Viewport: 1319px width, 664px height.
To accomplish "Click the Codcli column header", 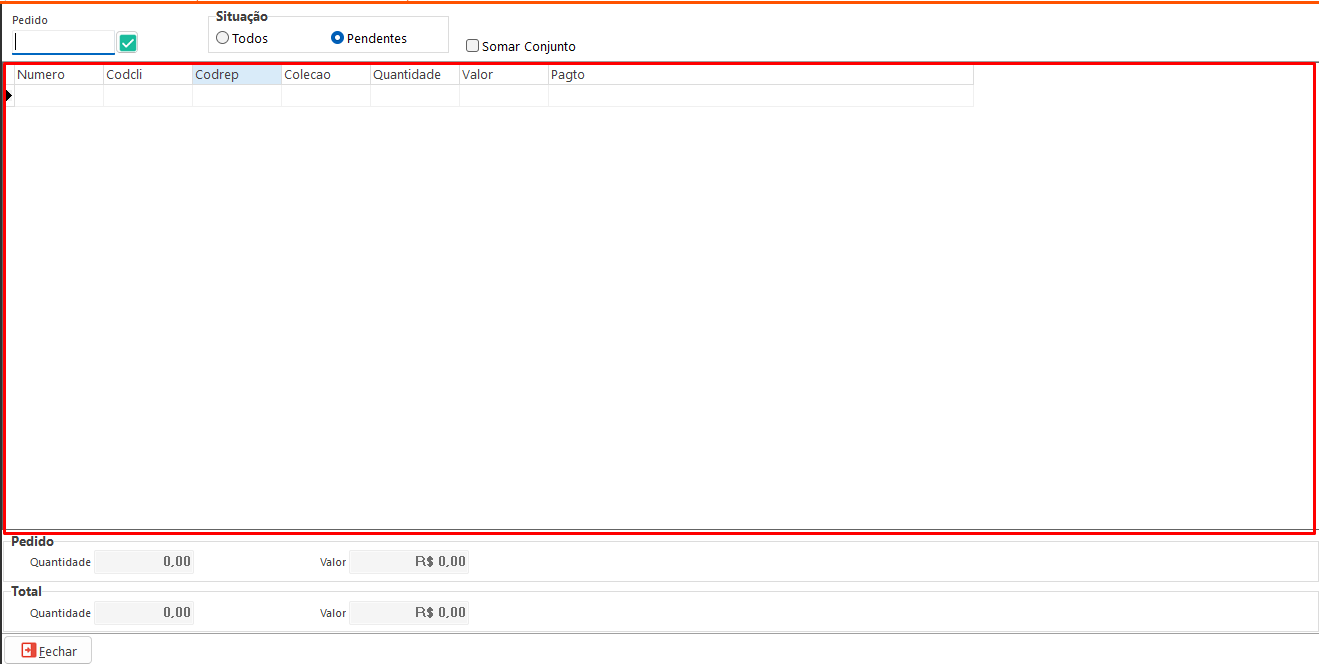I will [x=147, y=75].
